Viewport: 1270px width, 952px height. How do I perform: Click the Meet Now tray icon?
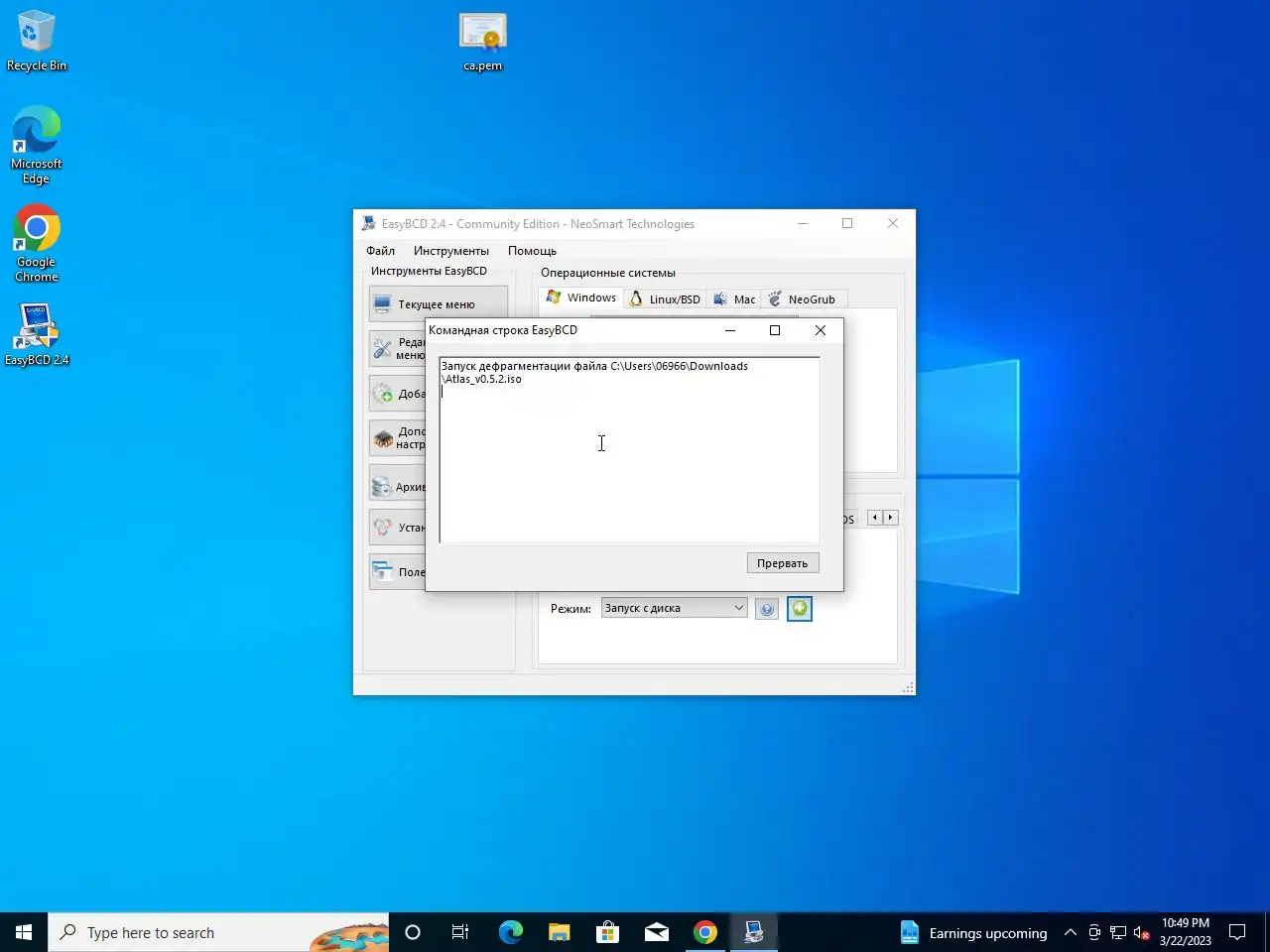click(1094, 932)
